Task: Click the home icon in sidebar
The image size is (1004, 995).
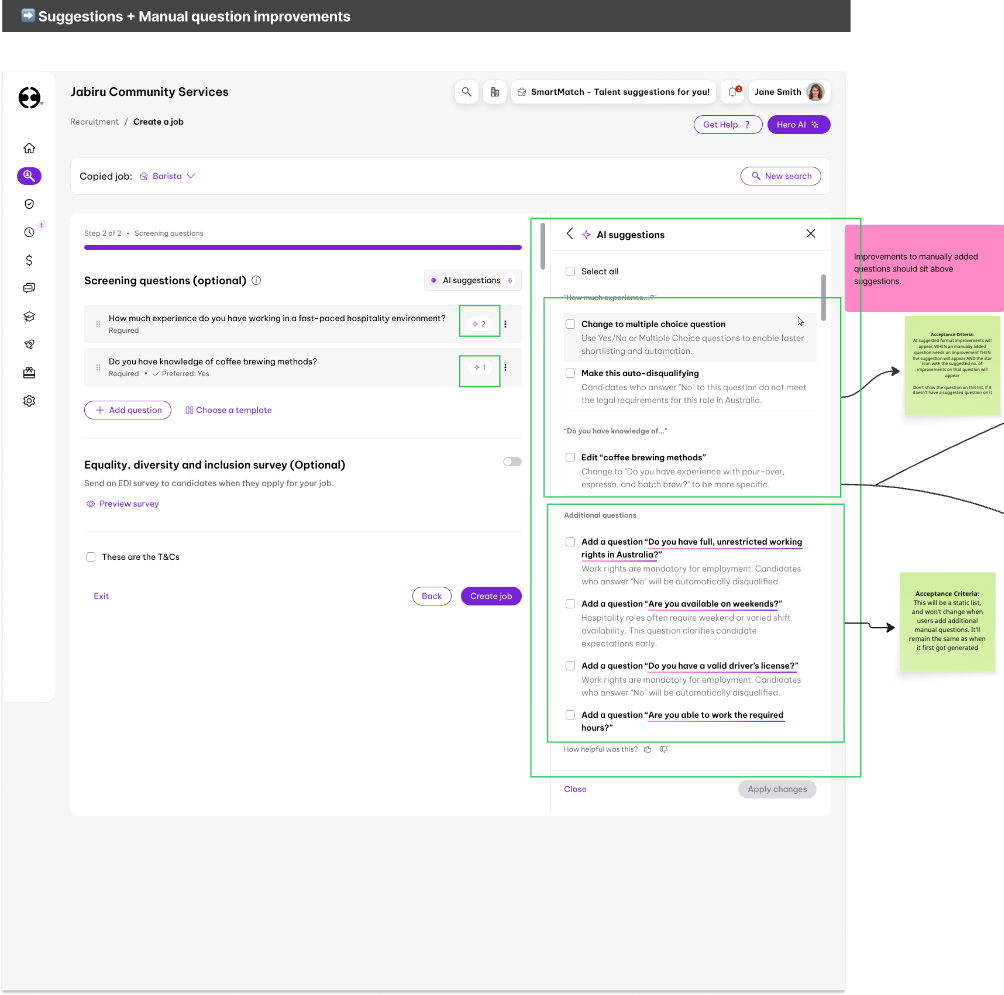Action: (x=29, y=148)
